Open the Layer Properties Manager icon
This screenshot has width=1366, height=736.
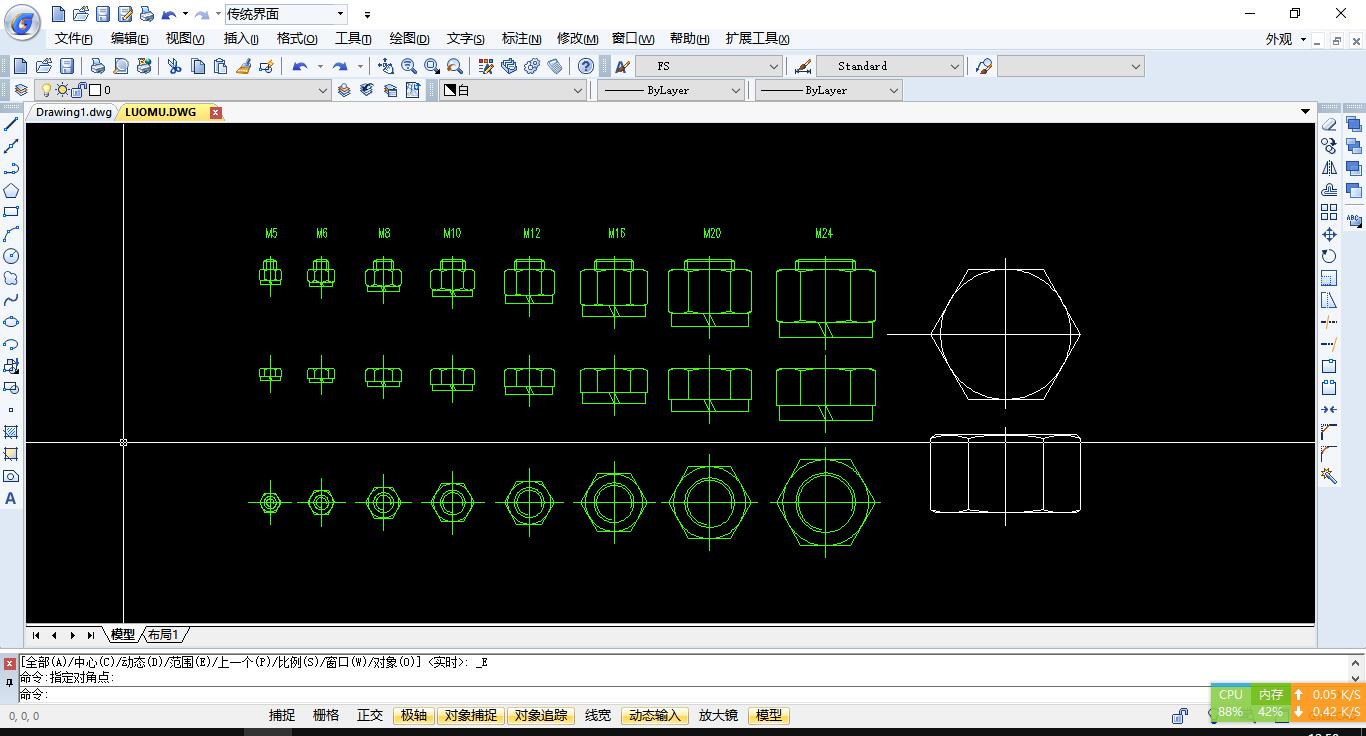tap(21, 90)
